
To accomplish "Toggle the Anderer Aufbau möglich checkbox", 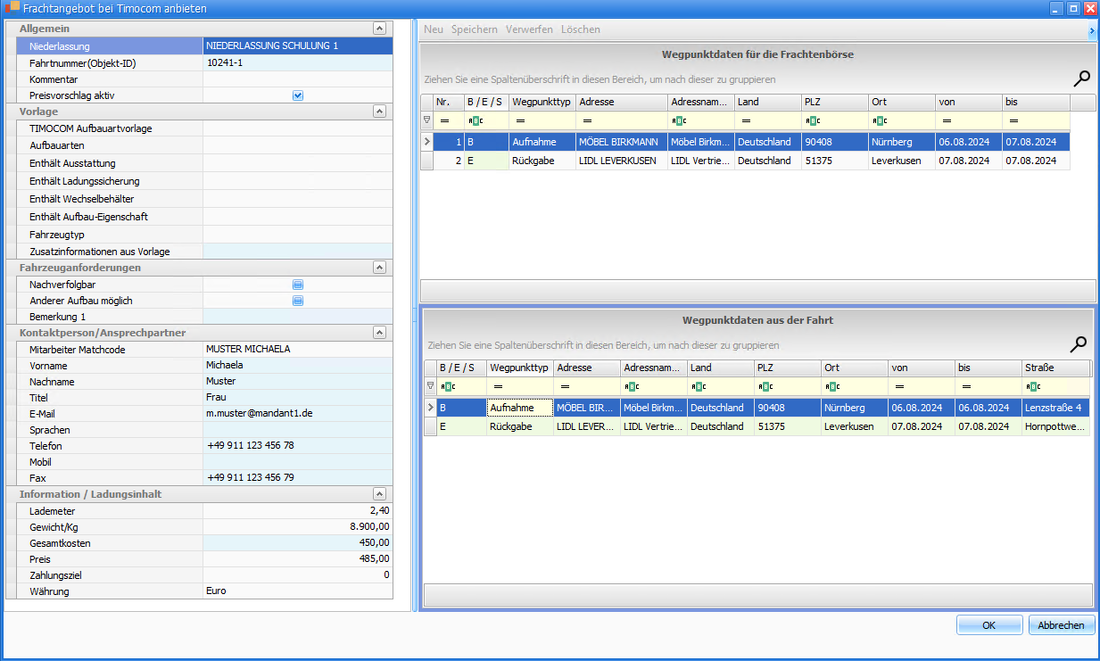I will (298, 301).
